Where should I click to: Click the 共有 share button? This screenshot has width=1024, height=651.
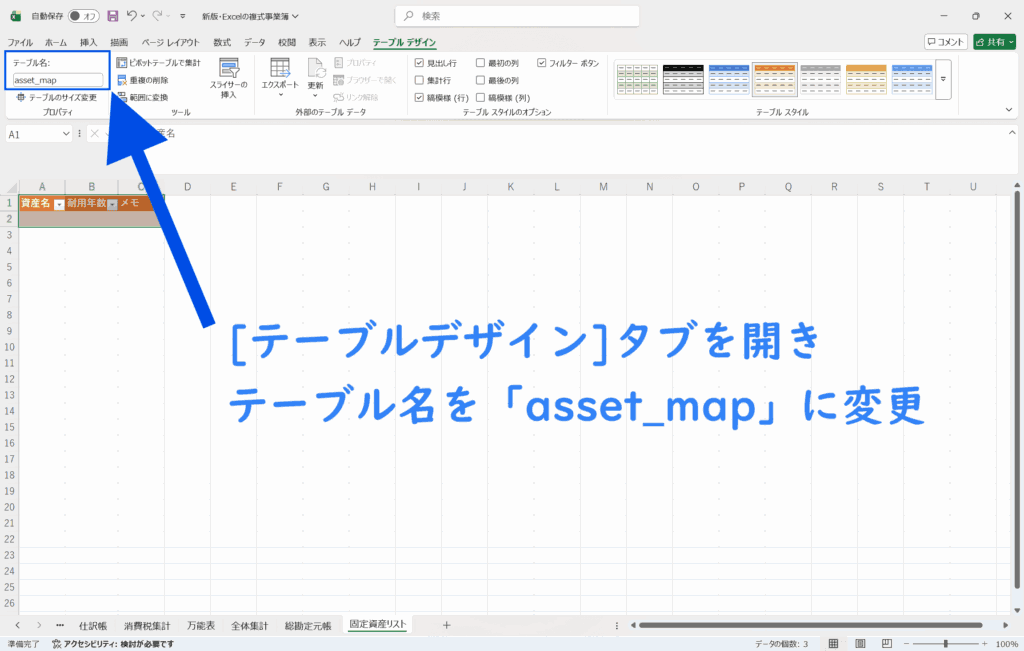click(994, 42)
